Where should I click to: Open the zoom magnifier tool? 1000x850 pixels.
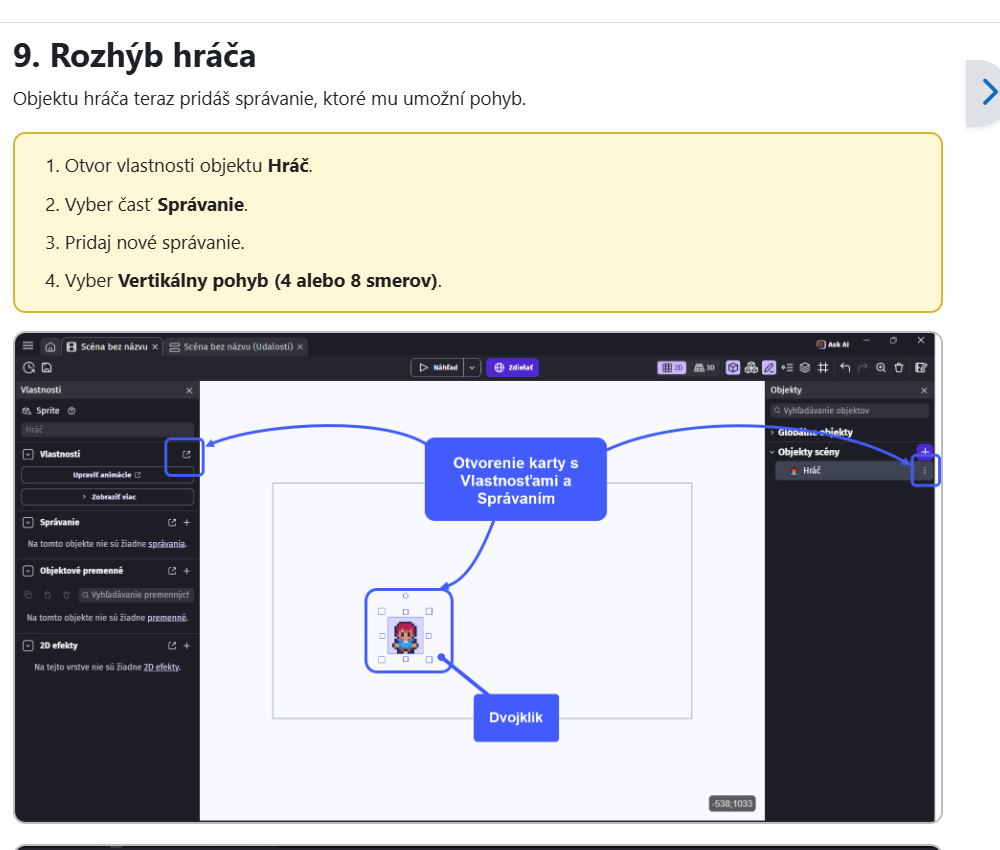[x=881, y=367]
